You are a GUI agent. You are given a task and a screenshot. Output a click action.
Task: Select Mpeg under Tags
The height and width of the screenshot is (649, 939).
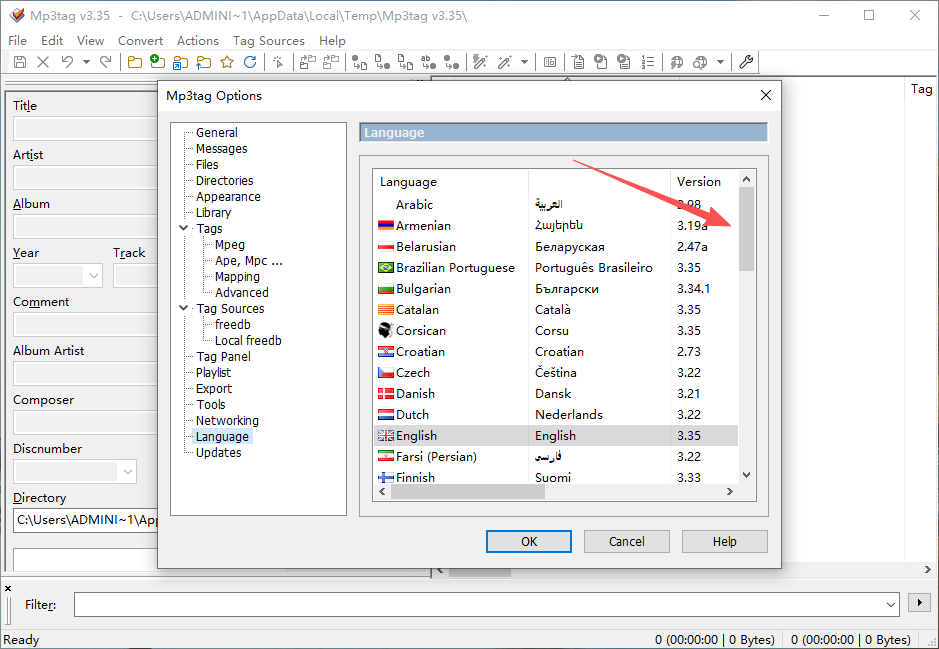pyautogui.click(x=230, y=244)
